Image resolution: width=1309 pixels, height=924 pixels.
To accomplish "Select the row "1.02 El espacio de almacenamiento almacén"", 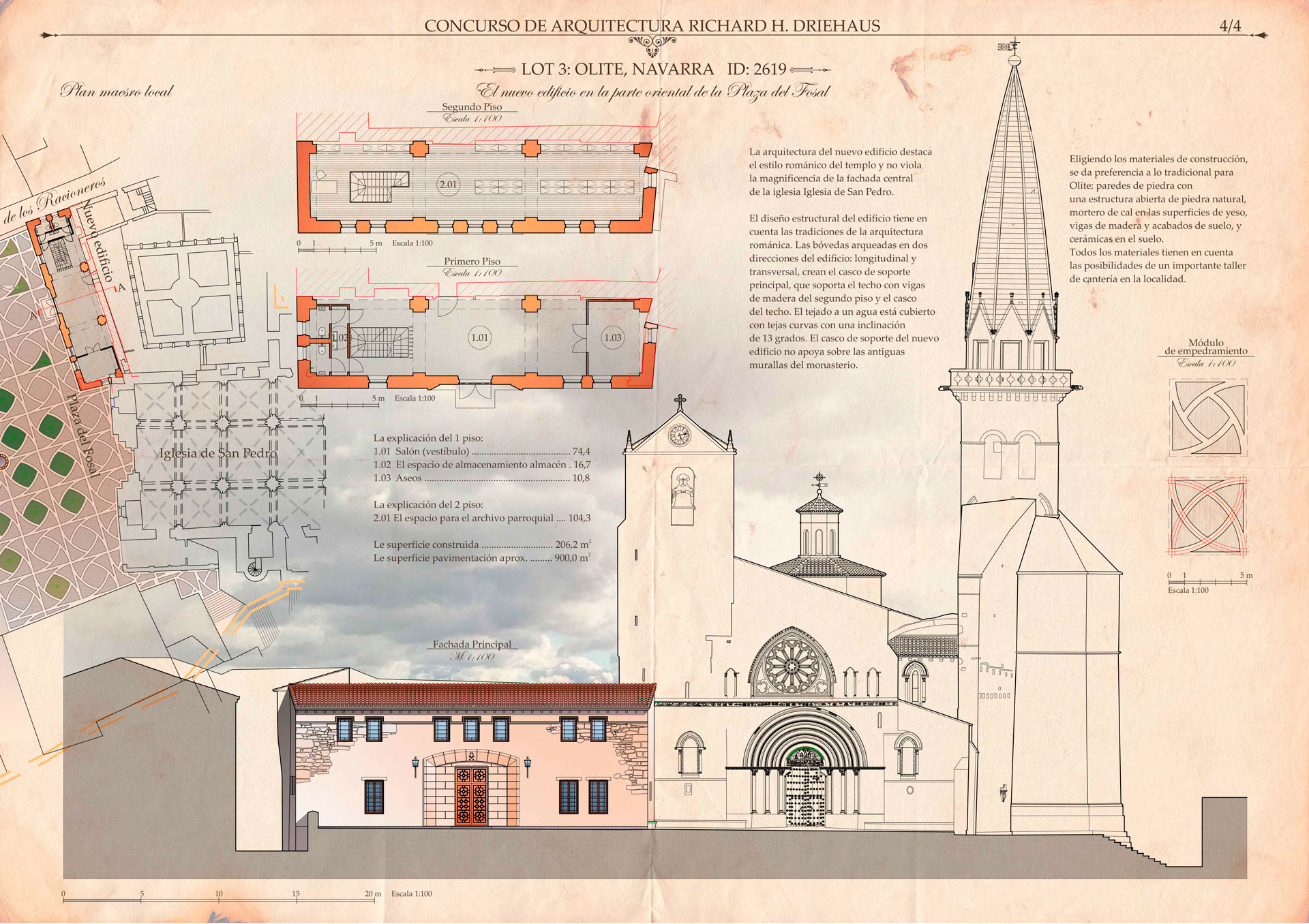I will 482,465.
